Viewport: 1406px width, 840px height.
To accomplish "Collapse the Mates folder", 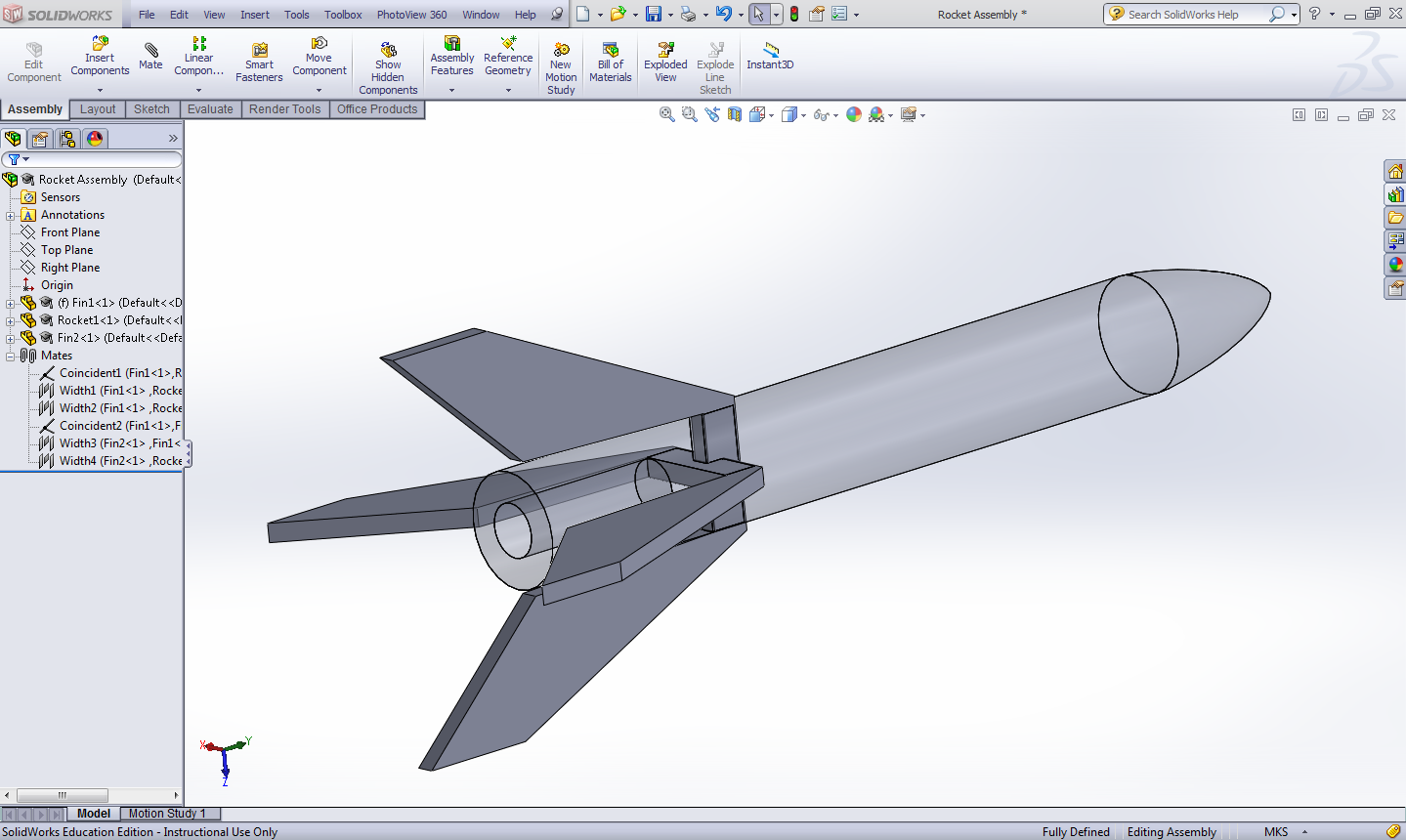I will click(x=11, y=357).
